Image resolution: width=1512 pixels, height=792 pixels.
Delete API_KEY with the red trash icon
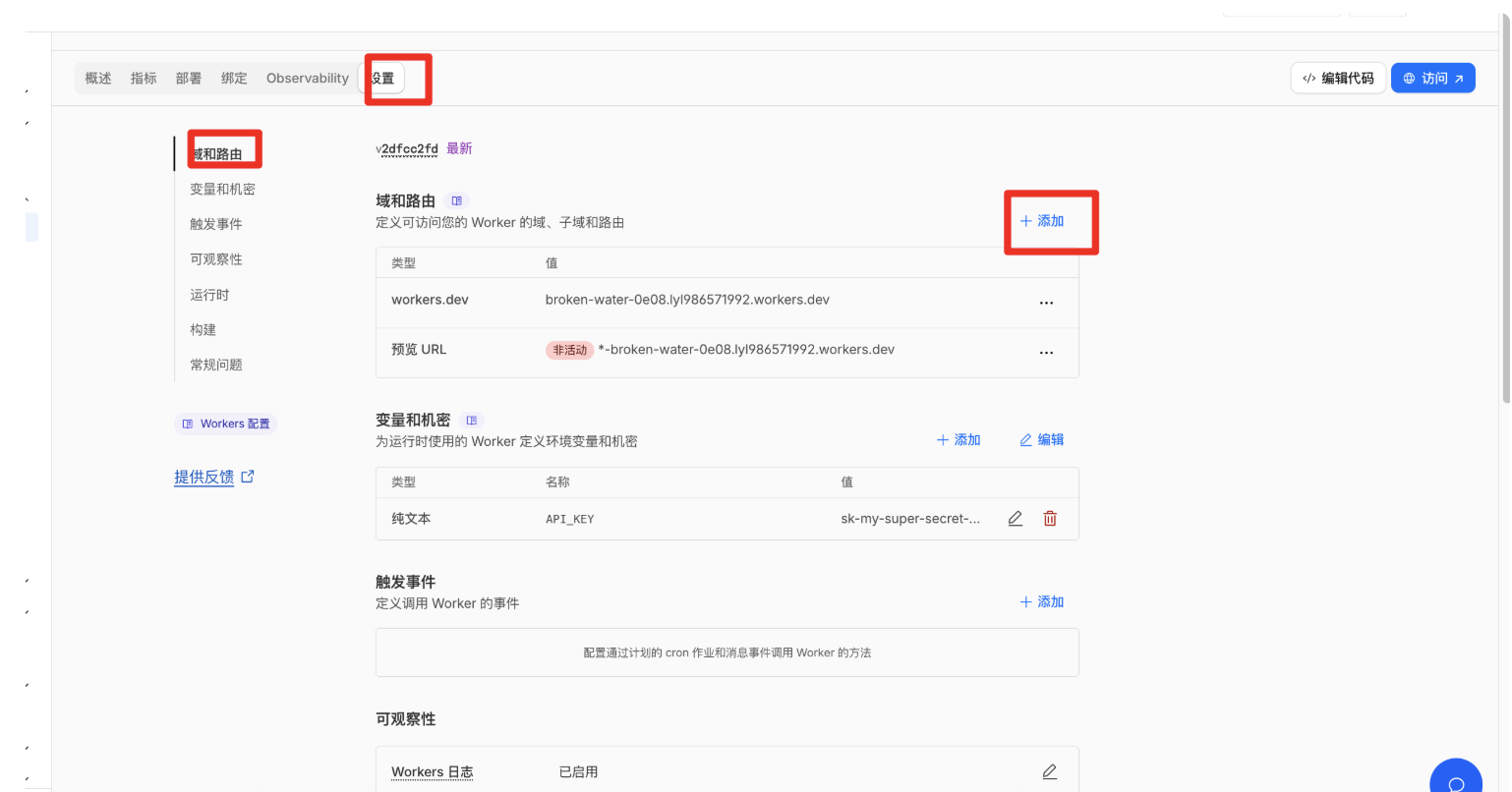click(x=1050, y=519)
